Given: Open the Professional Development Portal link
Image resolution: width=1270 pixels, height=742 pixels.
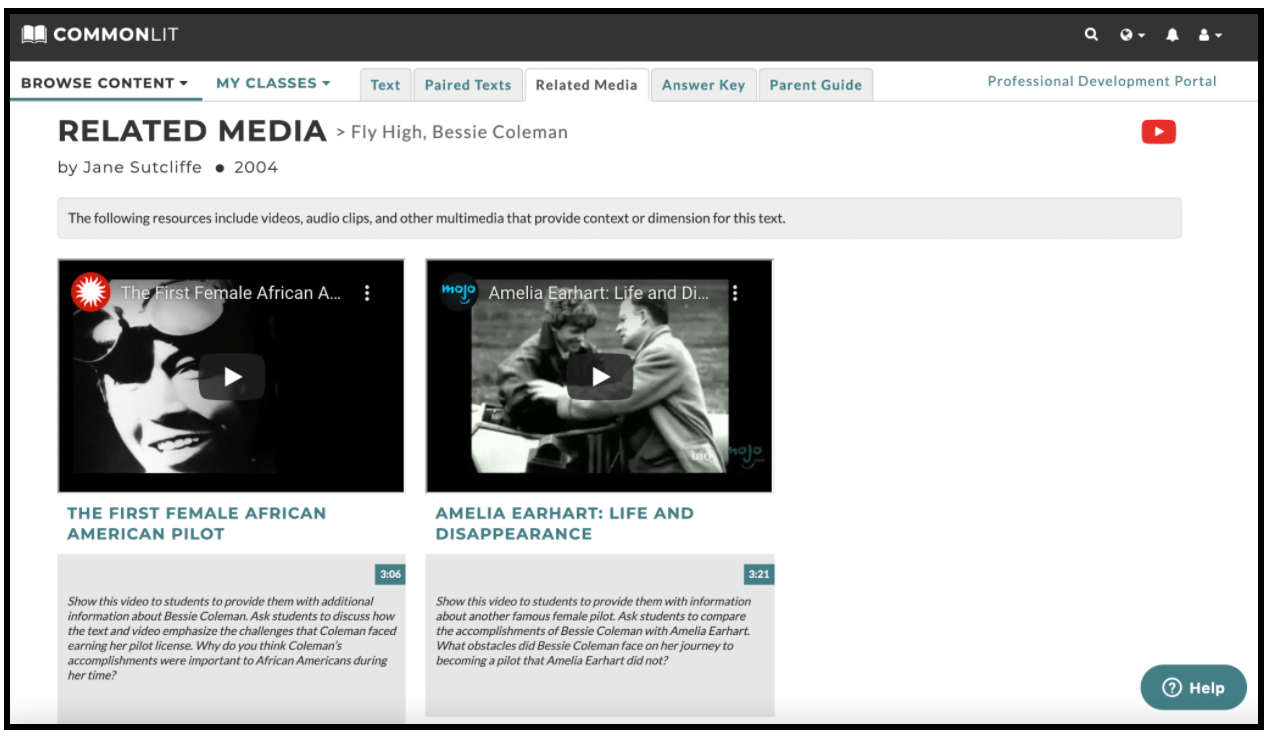Looking at the screenshot, I should [x=1102, y=82].
